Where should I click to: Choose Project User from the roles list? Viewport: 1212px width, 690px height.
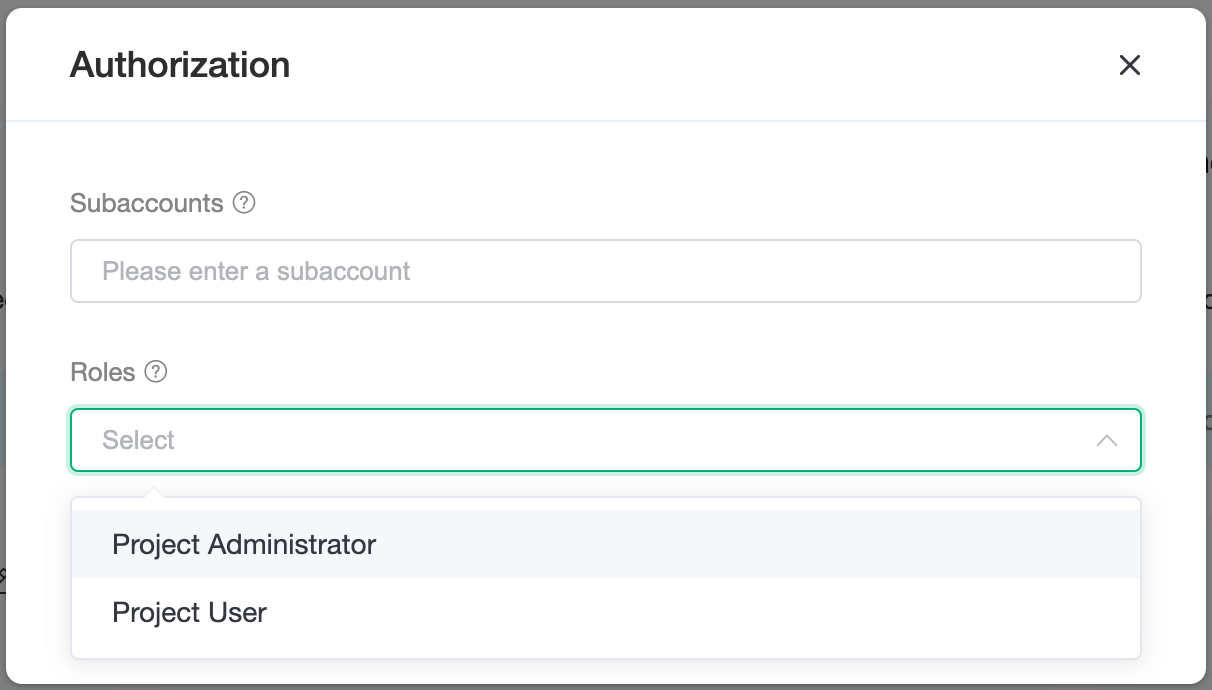(190, 612)
